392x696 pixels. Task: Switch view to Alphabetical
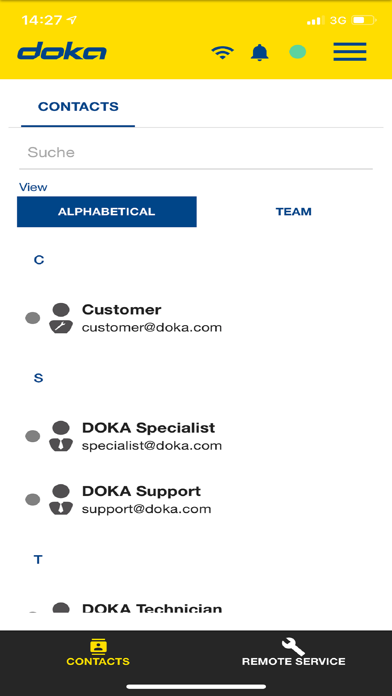pyautogui.click(x=107, y=212)
